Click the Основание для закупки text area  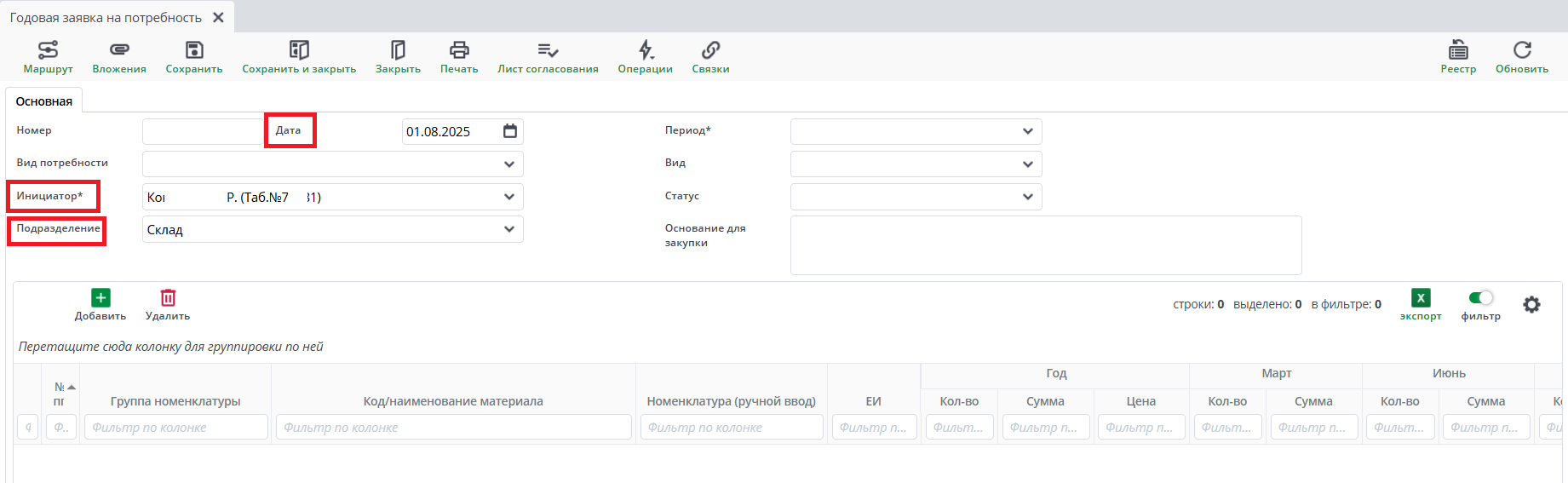pos(1045,245)
